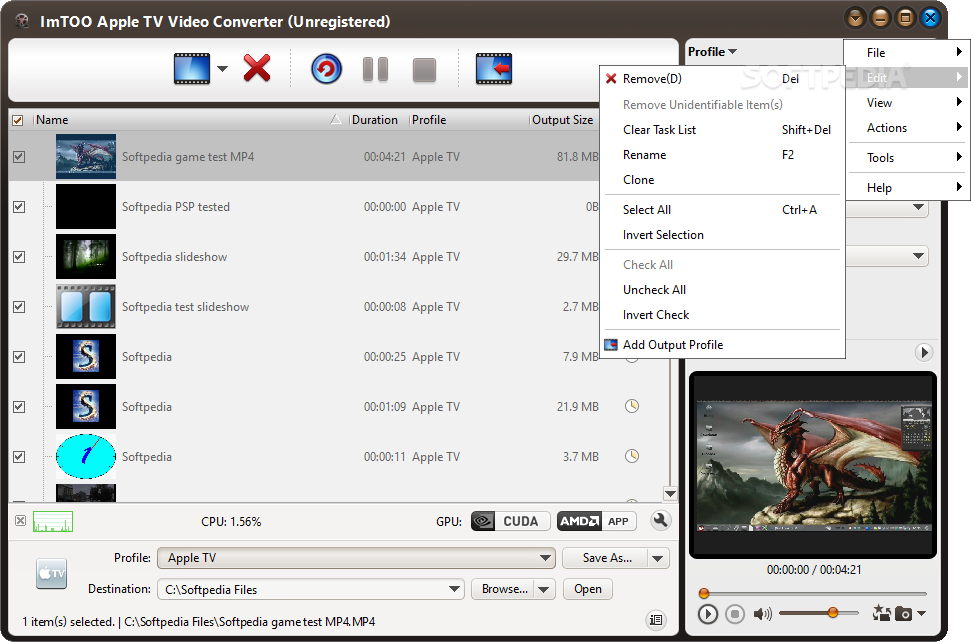
Task: Choose Select All menu entry
Action: point(722,210)
